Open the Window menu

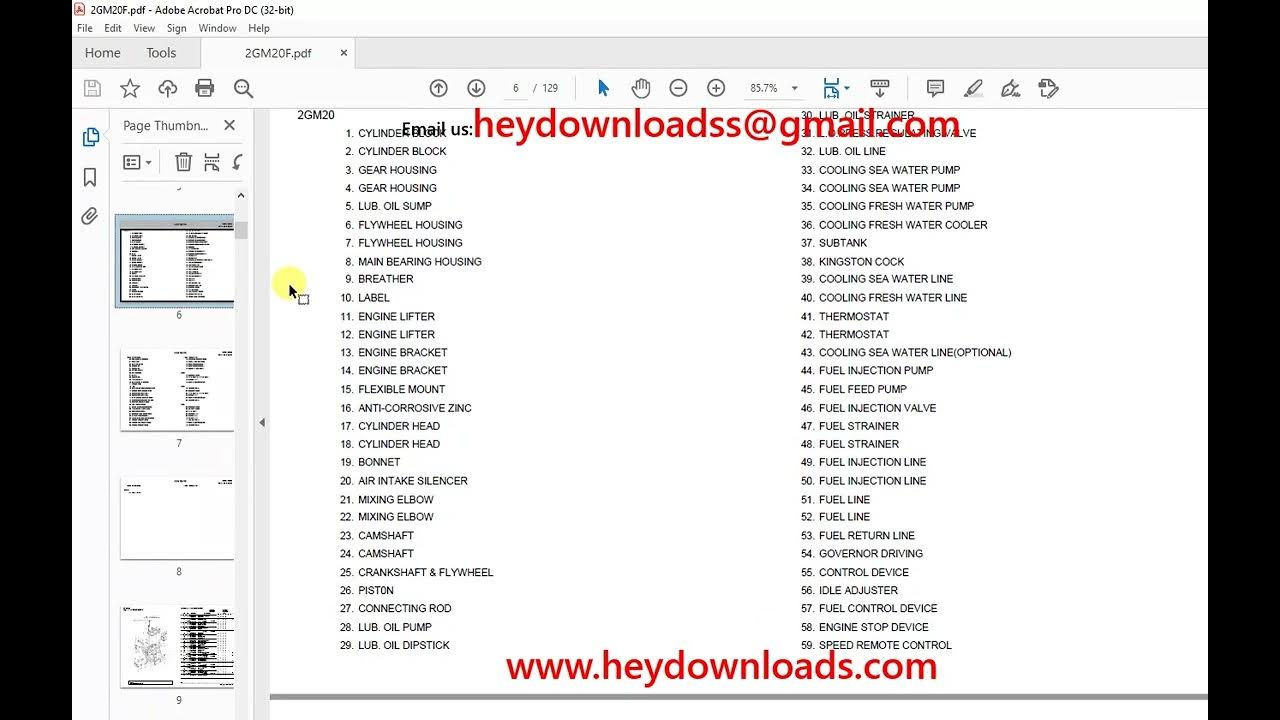217,28
